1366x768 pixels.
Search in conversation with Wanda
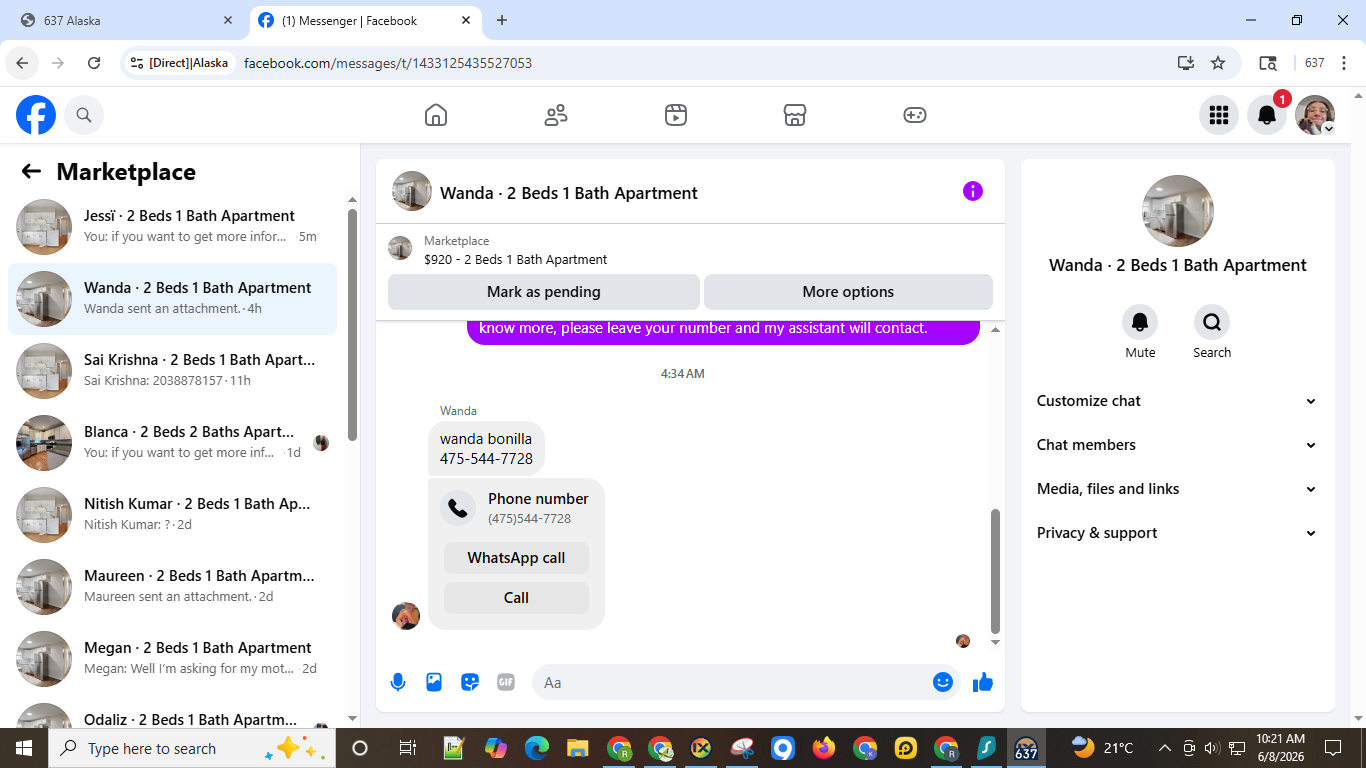1212,322
